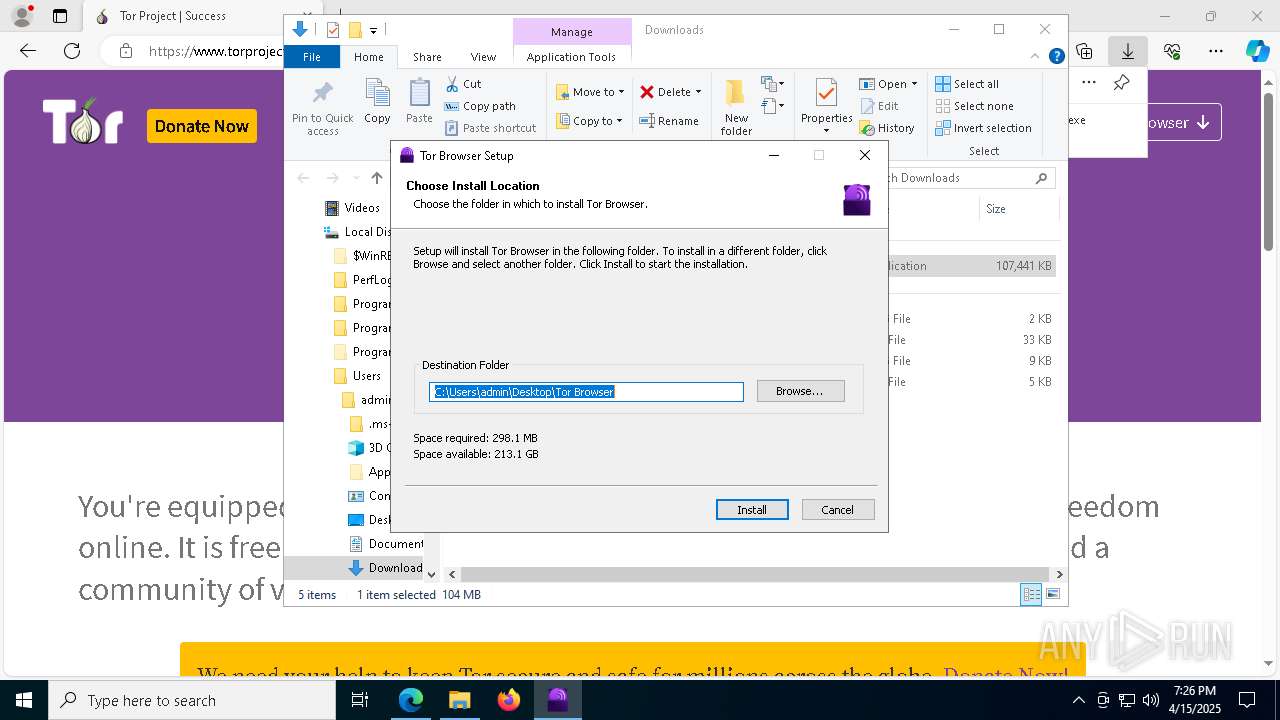The width and height of the screenshot is (1280, 720).
Task: Click Select none in ribbon
Action: pyautogui.click(x=974, y=106)
